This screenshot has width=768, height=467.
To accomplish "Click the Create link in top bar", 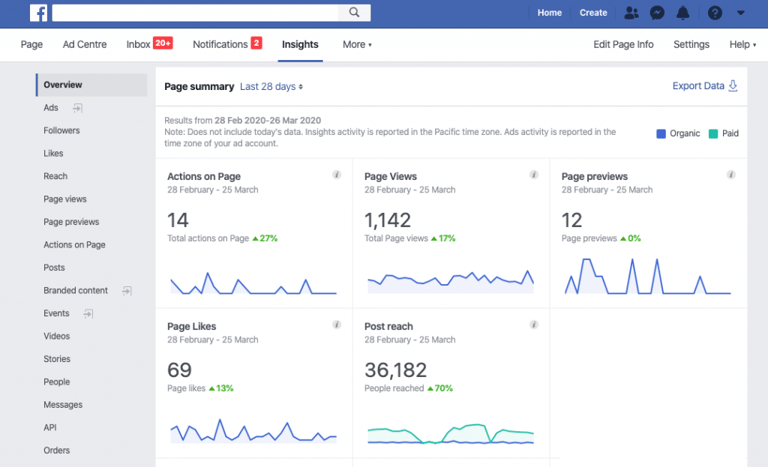I will [x=593, y=13].
